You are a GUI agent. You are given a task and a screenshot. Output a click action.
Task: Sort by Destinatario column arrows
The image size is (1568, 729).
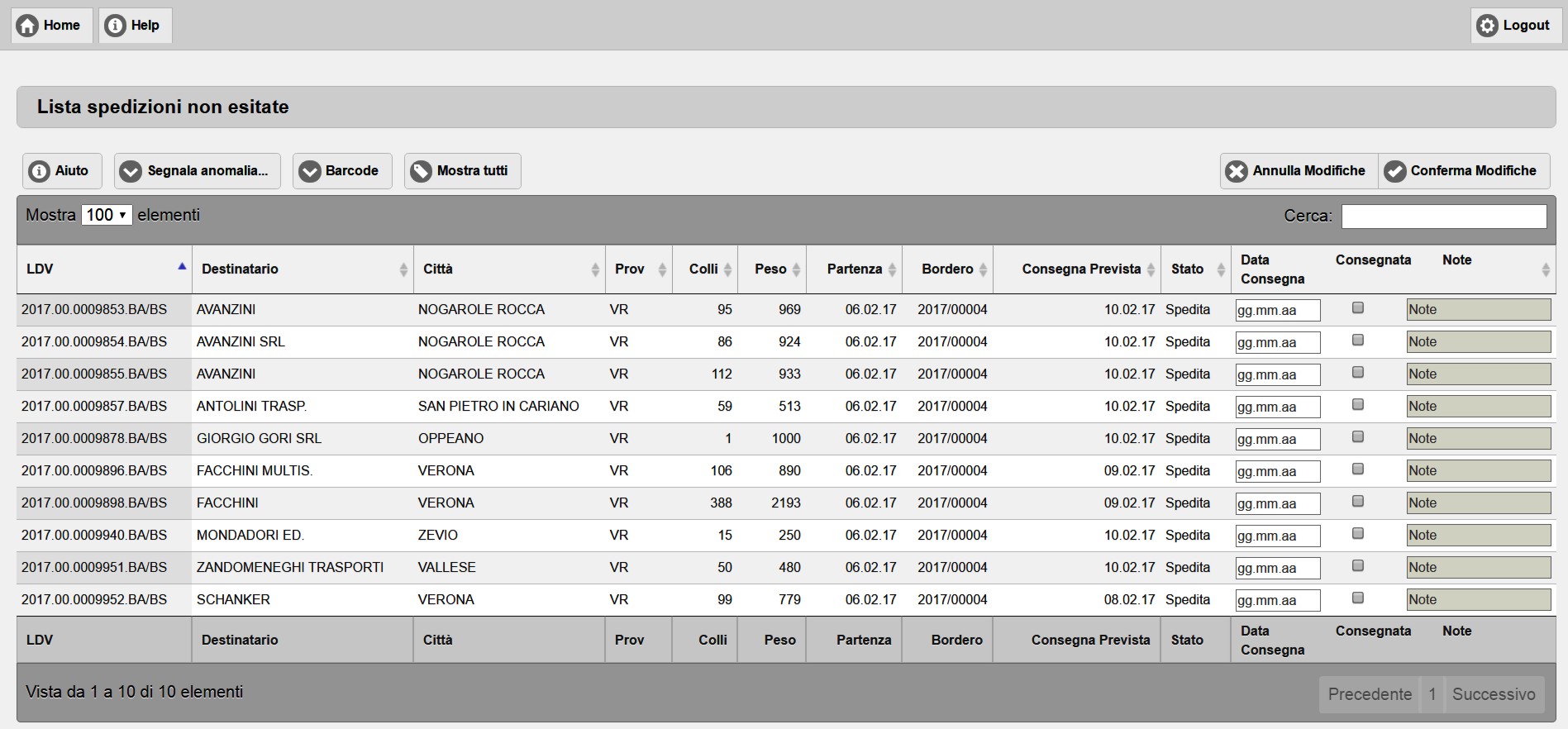(403, 269)
